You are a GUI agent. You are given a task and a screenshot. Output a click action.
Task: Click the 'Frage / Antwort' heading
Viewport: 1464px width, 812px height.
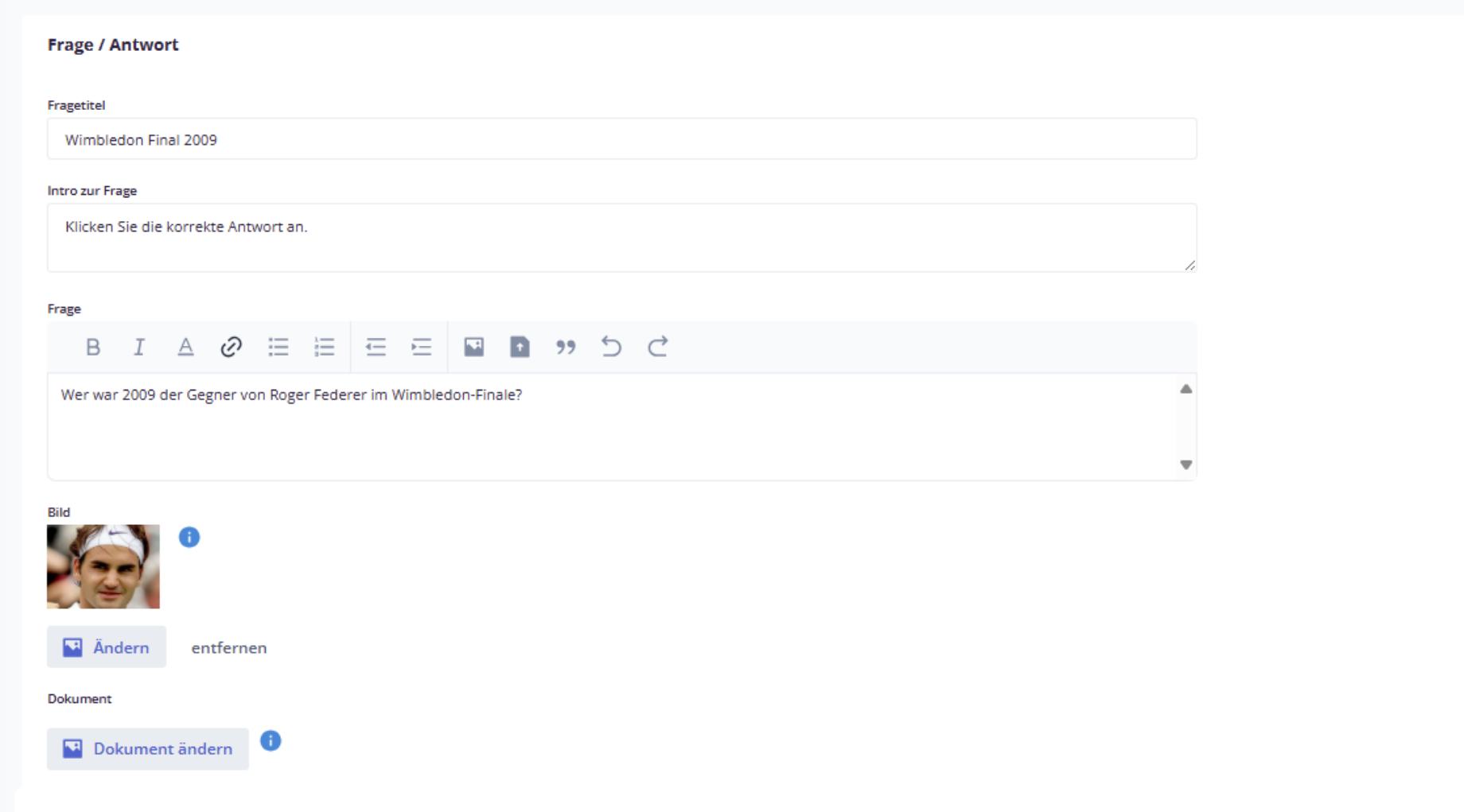point(113,45)
